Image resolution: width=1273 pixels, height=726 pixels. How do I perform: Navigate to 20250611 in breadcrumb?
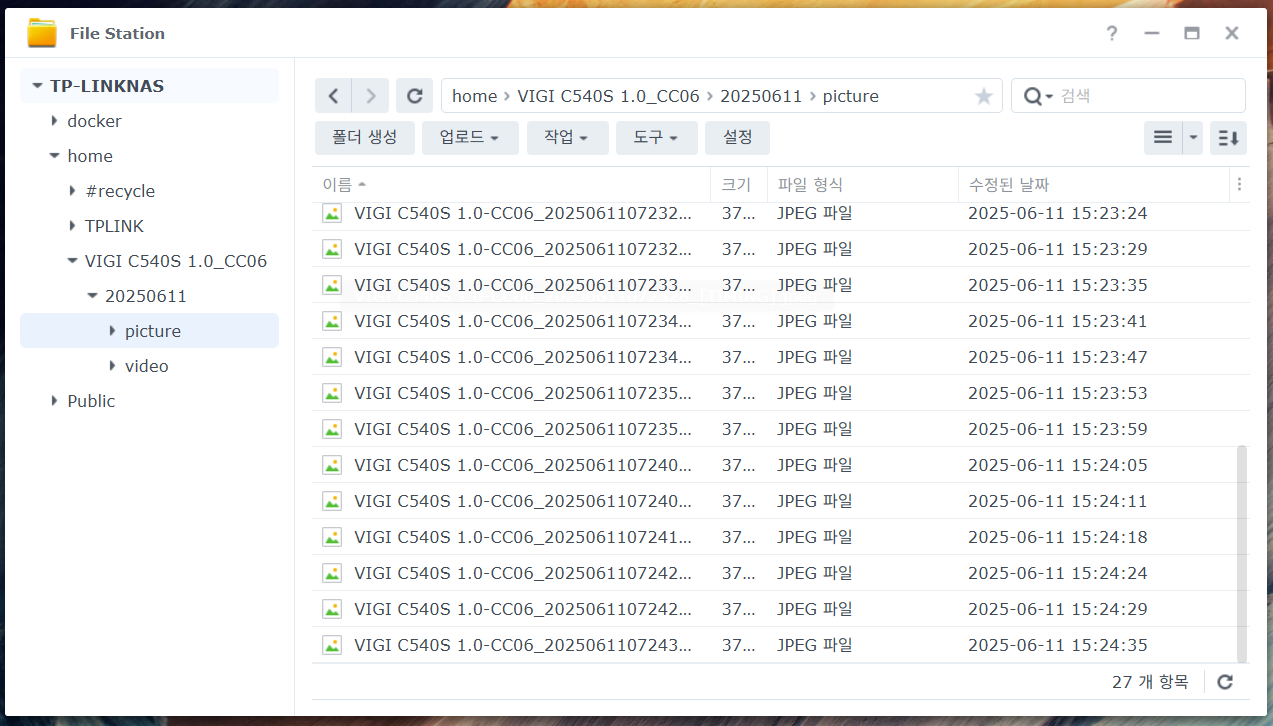[761, 96]
